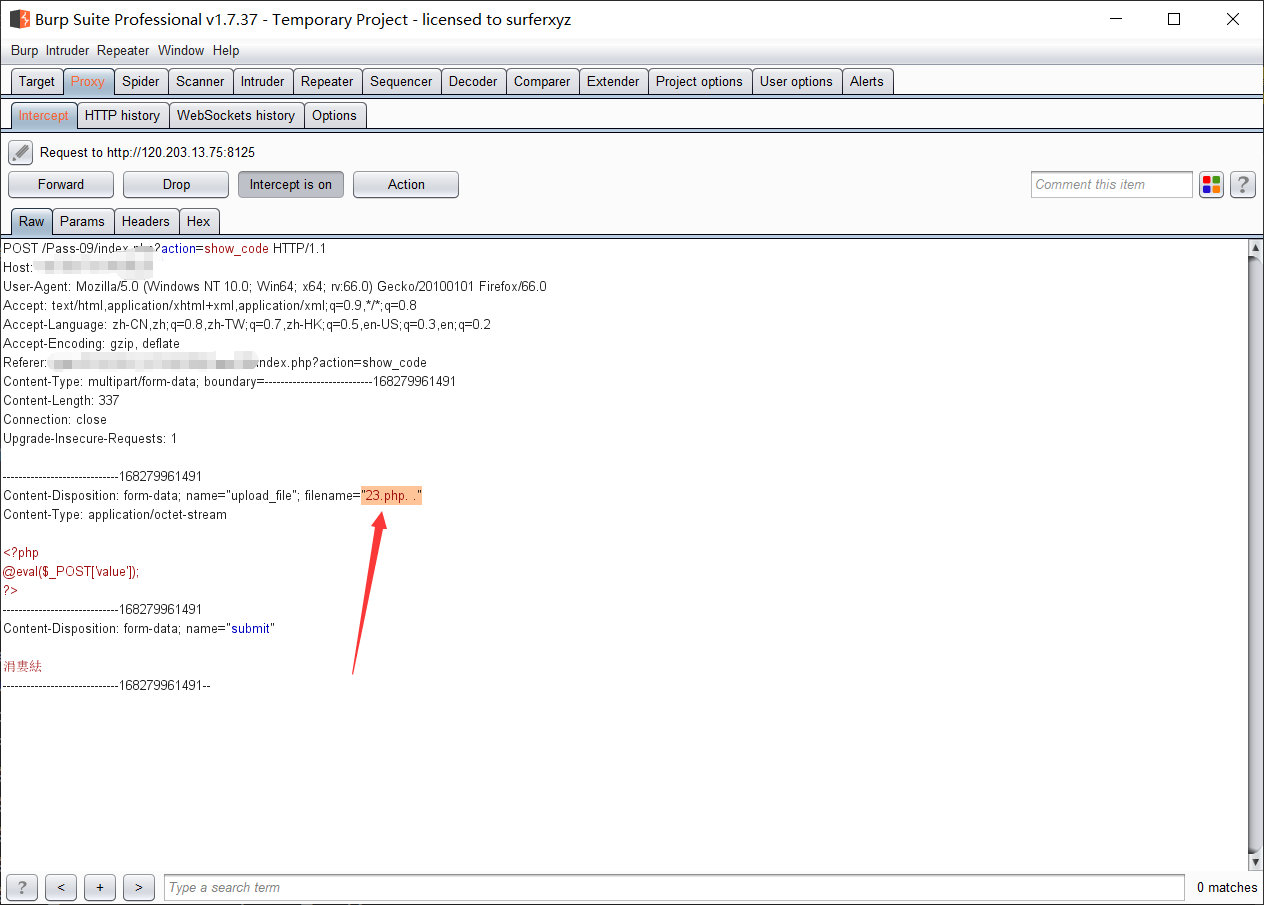Click the help question mark beside comment field
Viewport: 1264px width, 905px height.
click(1243, 184)
